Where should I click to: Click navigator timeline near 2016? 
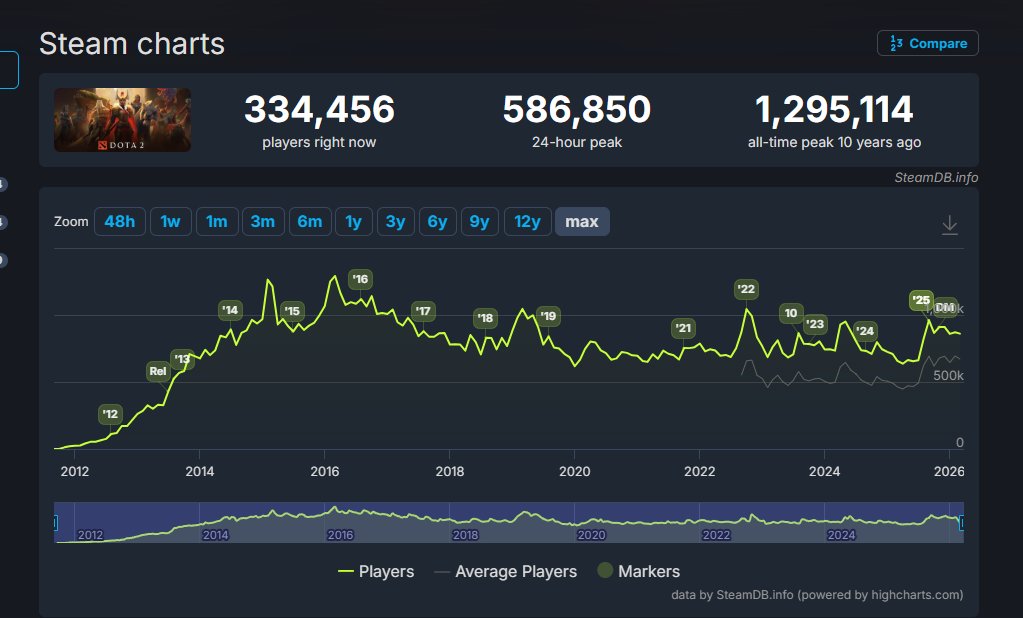(x=340, y=534)
